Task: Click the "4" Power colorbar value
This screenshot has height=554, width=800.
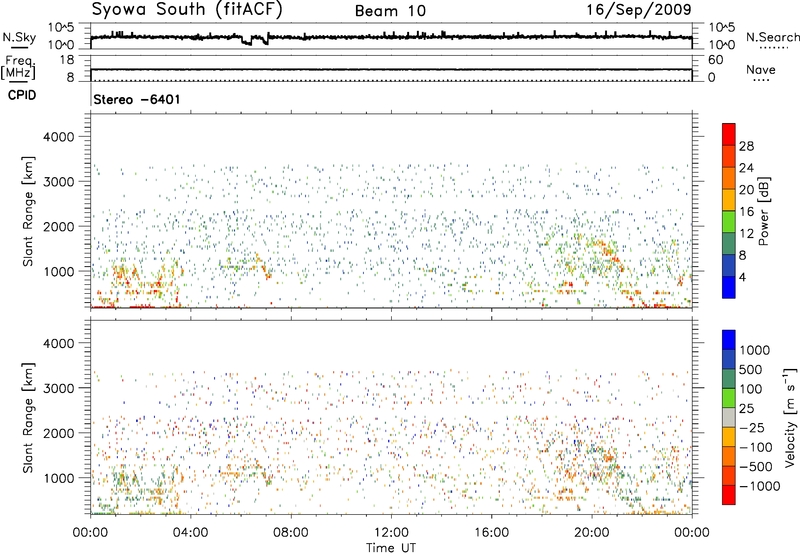Action: tap(742, 278)
